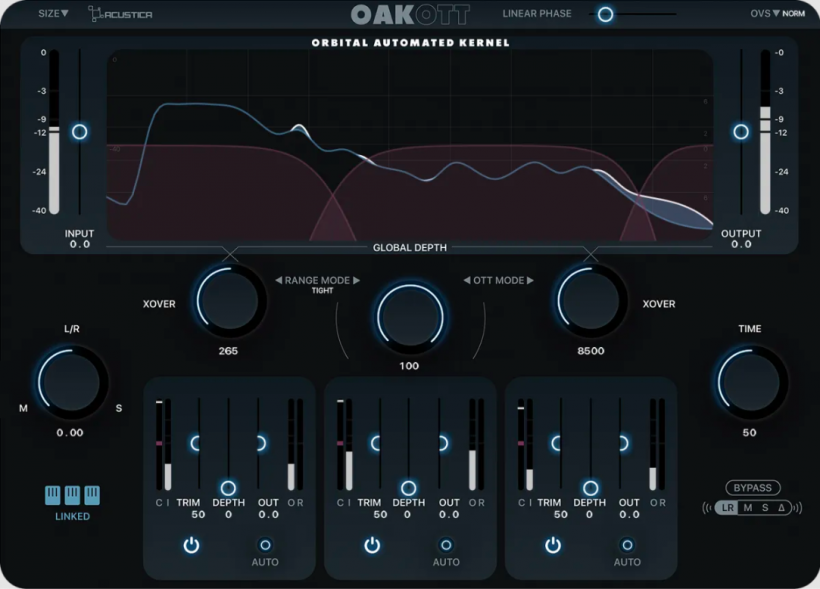Toggle the left band power button
820x589 pixels.
[x=191, y=545]
